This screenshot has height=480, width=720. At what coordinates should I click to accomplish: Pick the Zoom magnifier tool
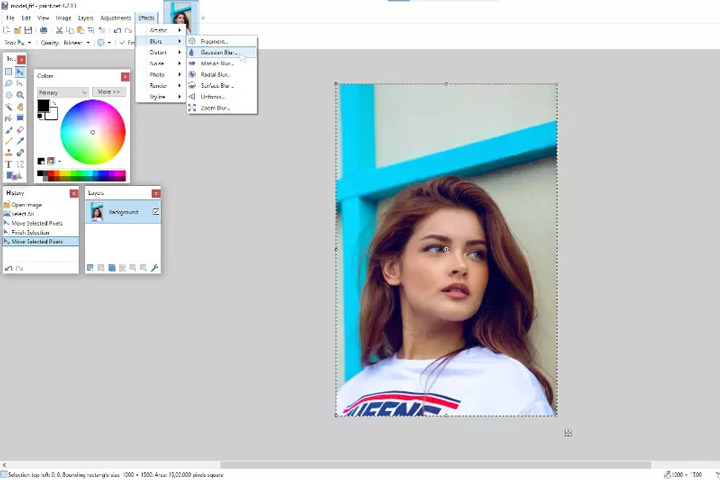(x=20, y=95)
